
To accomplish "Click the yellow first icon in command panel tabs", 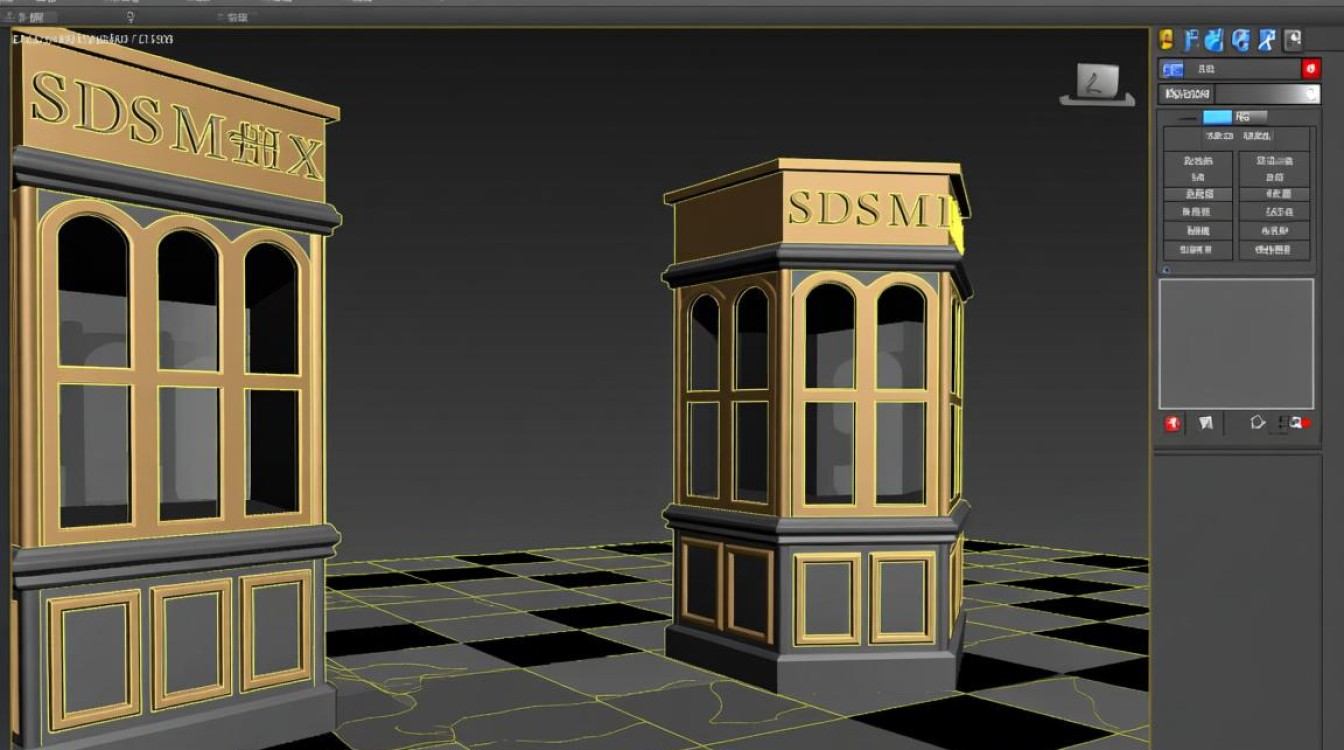I will (1166, 40).
